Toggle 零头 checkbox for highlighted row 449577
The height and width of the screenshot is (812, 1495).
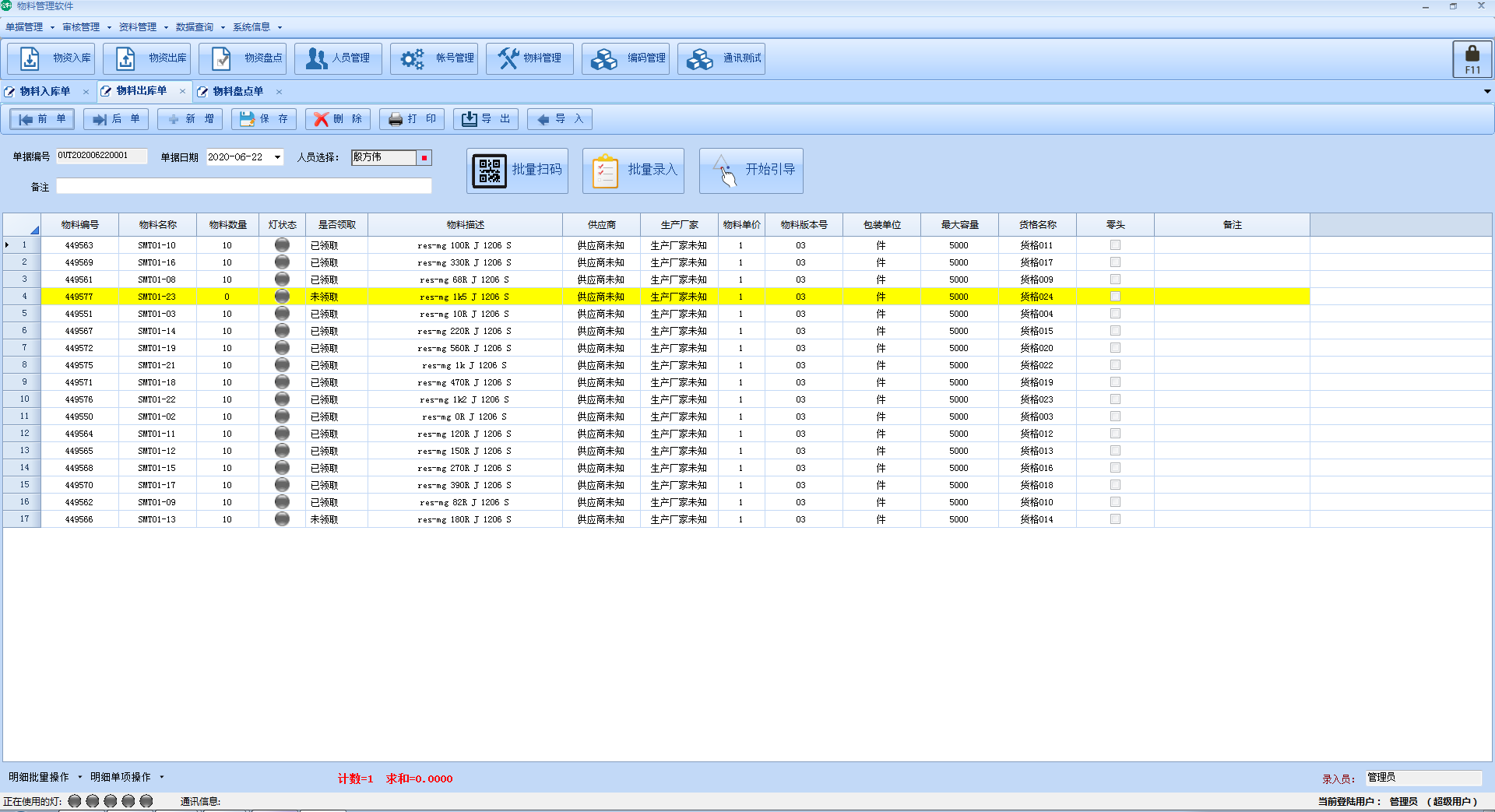click(x=1115, y=297)
